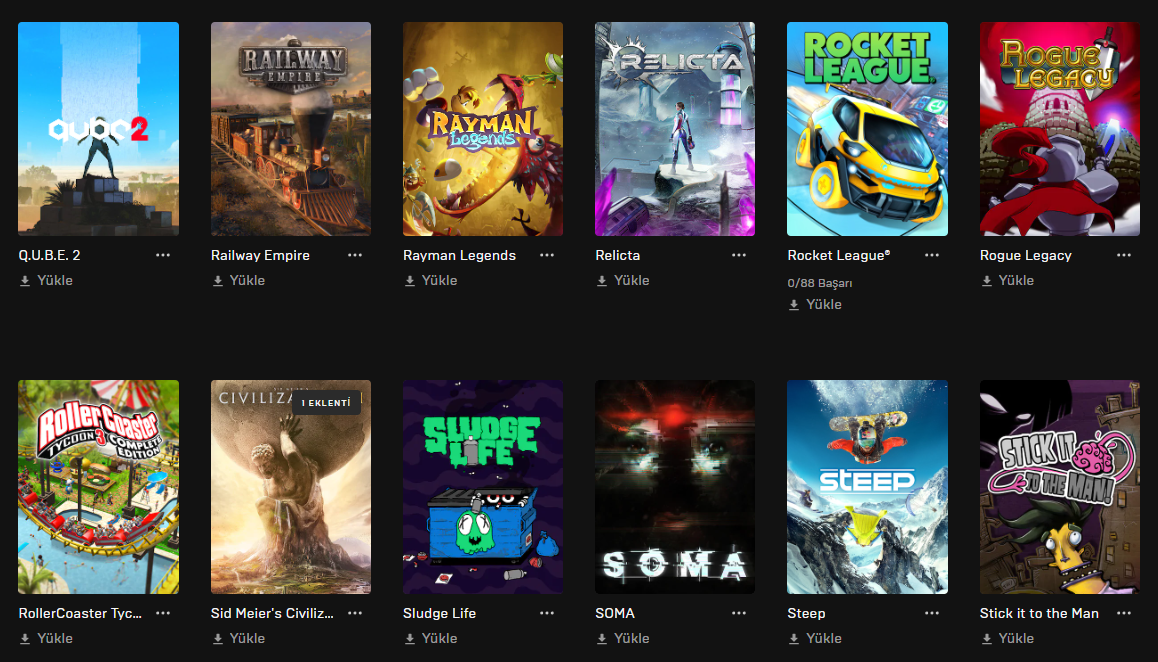Open the Railway Empire three-dot options menu
The width and height of the screenshot is (1158, 662).
355,255
